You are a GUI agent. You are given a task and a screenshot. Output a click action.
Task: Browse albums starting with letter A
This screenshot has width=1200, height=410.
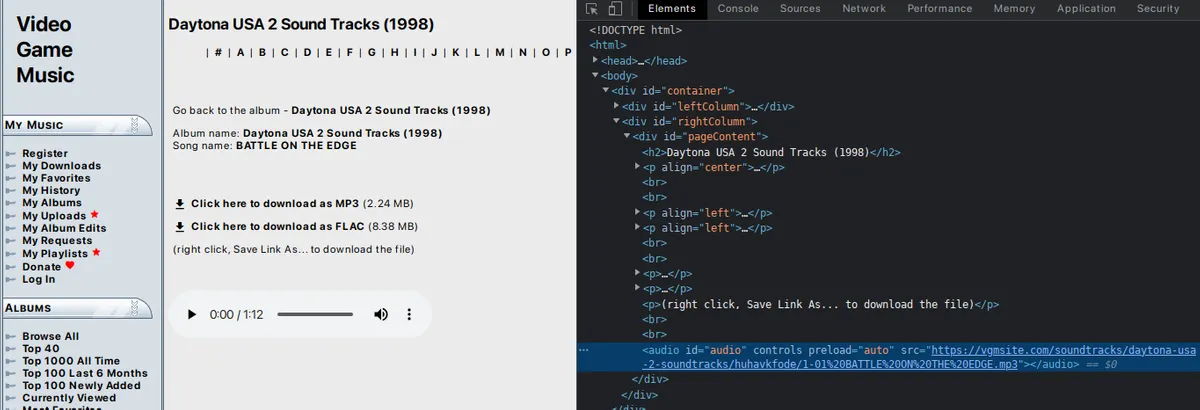point(241,52)
